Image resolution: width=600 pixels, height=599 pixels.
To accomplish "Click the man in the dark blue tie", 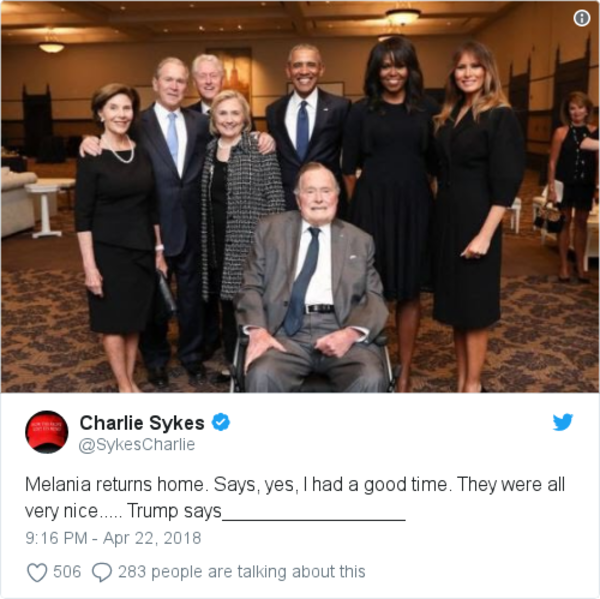I will pyautogui.click(x=306, y=126).
